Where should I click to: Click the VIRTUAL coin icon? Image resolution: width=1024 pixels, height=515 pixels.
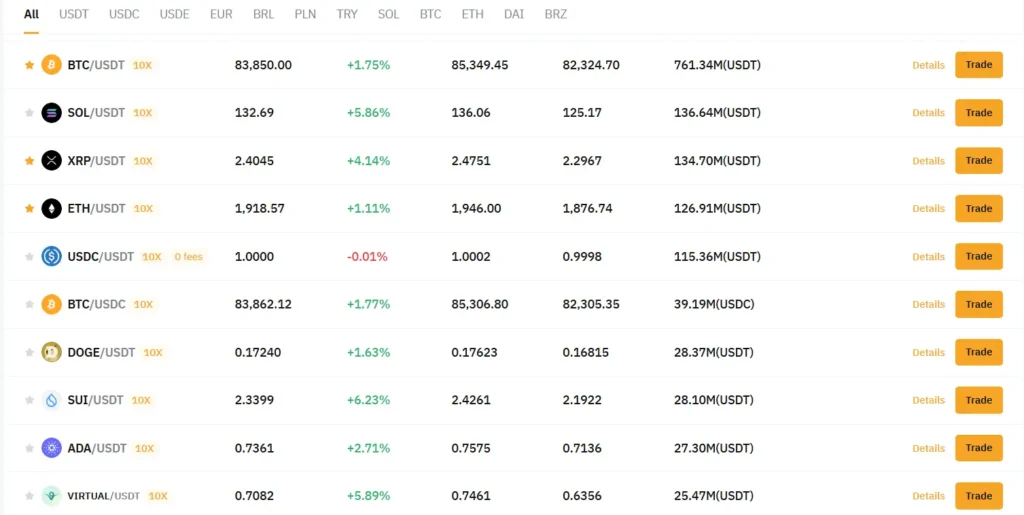52,496
